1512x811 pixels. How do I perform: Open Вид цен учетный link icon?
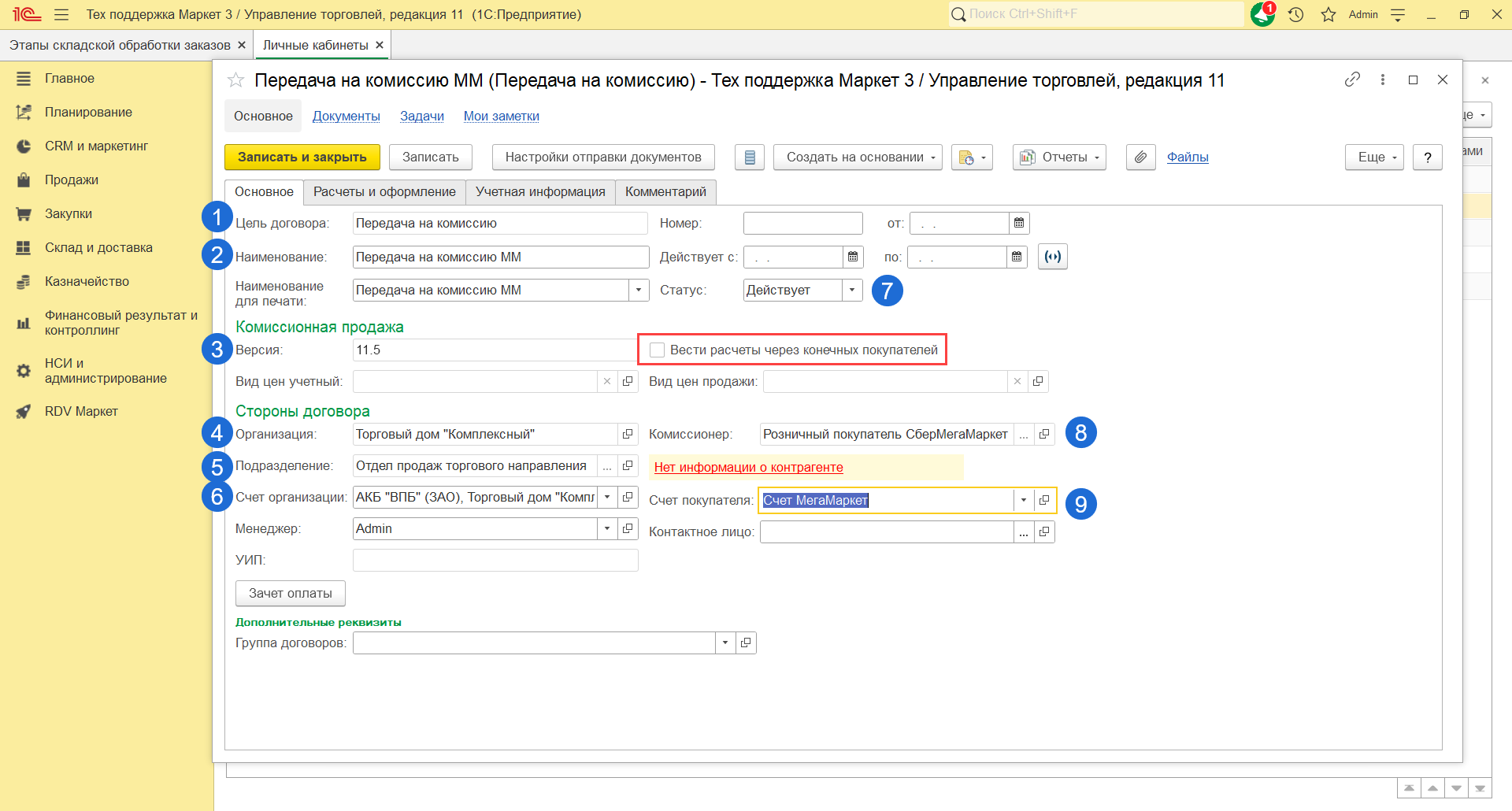[628, 382]
